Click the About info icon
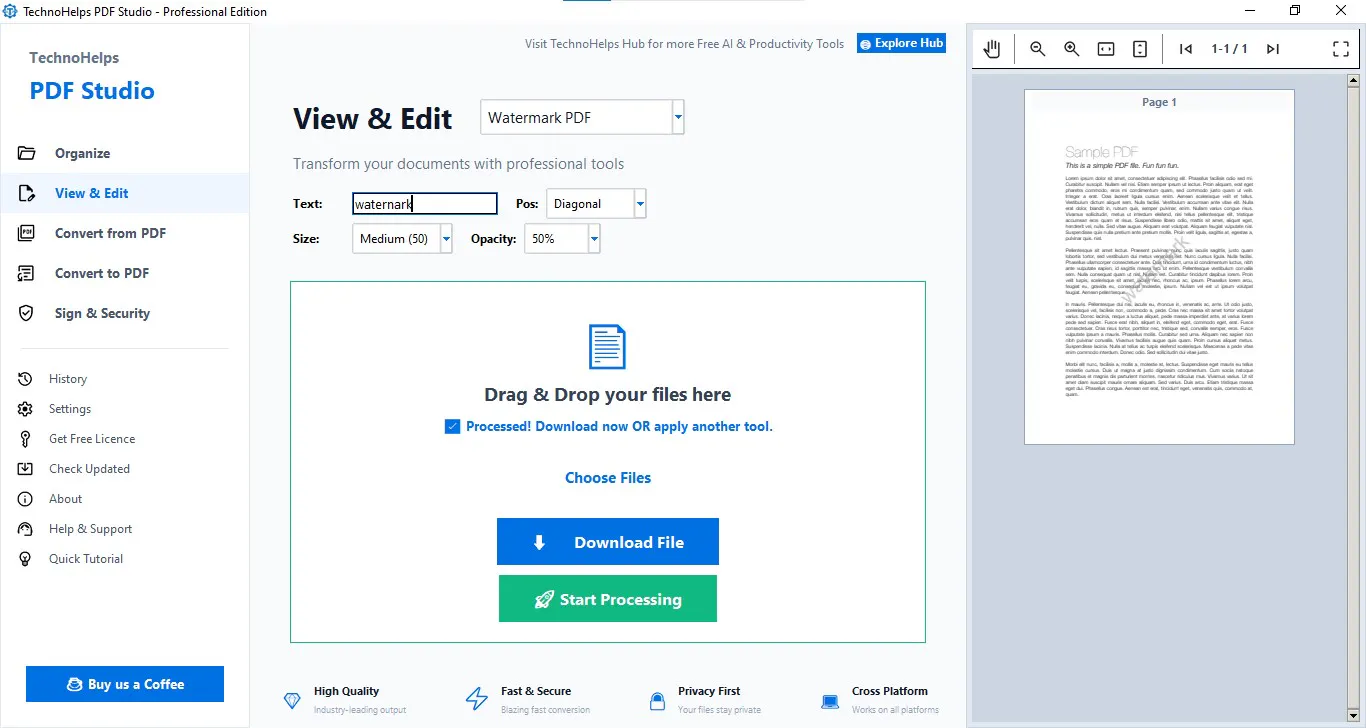The image size is (1366, 728). (x=26, y=499)
